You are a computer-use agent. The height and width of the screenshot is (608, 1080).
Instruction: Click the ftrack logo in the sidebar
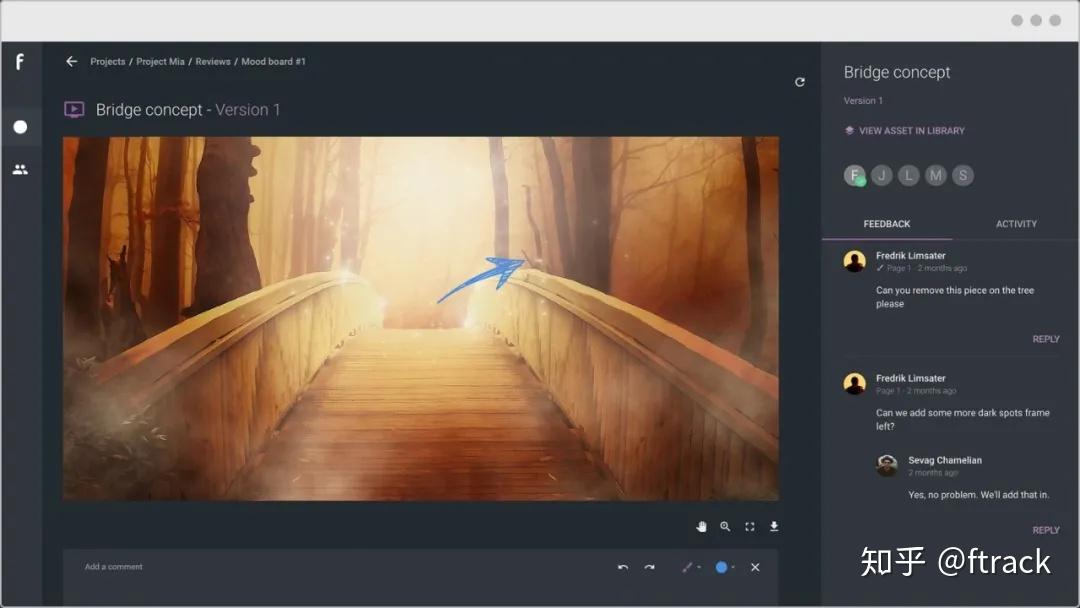(21, 62)
